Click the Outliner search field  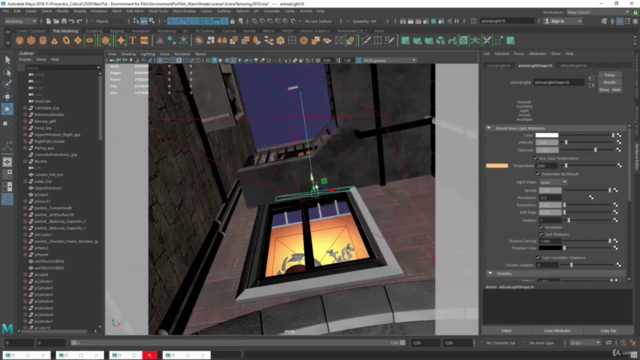(62, 68)
